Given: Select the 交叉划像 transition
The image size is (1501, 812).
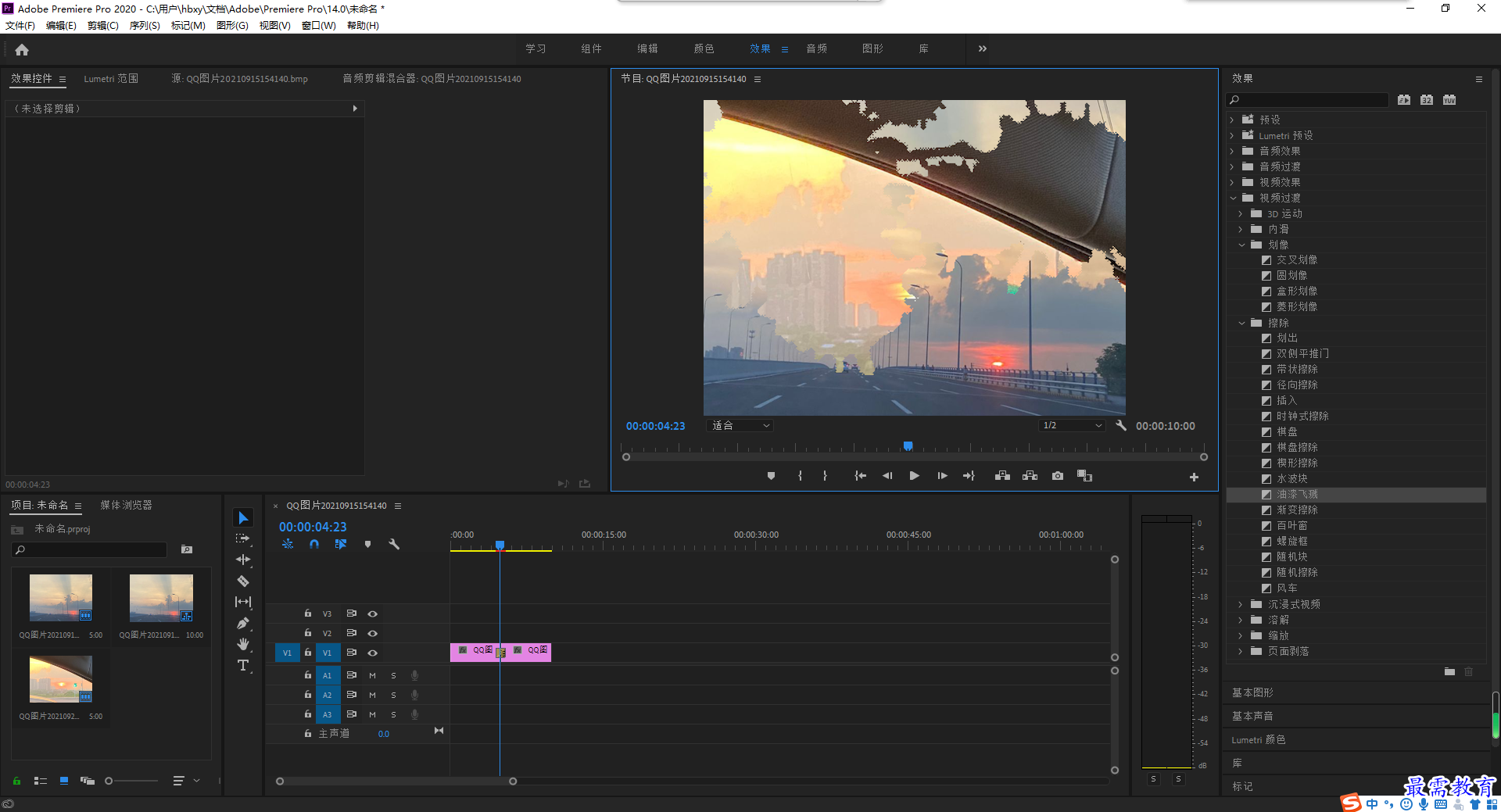Looking at the screenshot, I should tap(1297, 260).
